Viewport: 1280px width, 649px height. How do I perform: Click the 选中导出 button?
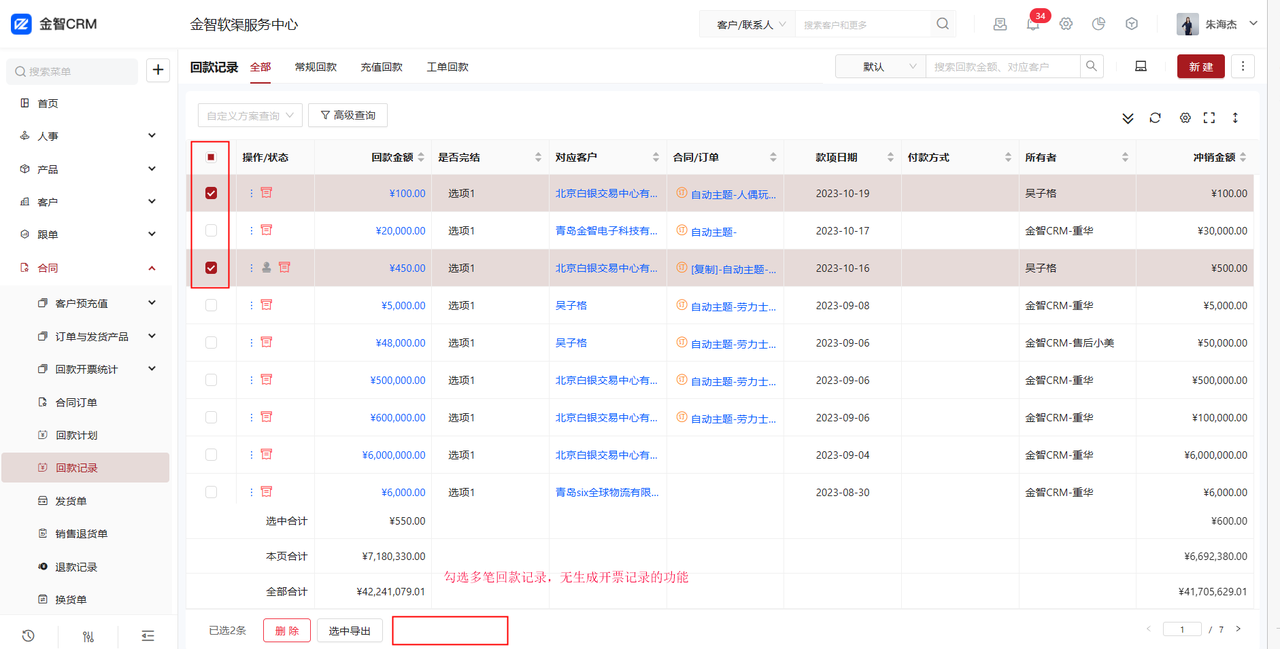coord(350,631)
